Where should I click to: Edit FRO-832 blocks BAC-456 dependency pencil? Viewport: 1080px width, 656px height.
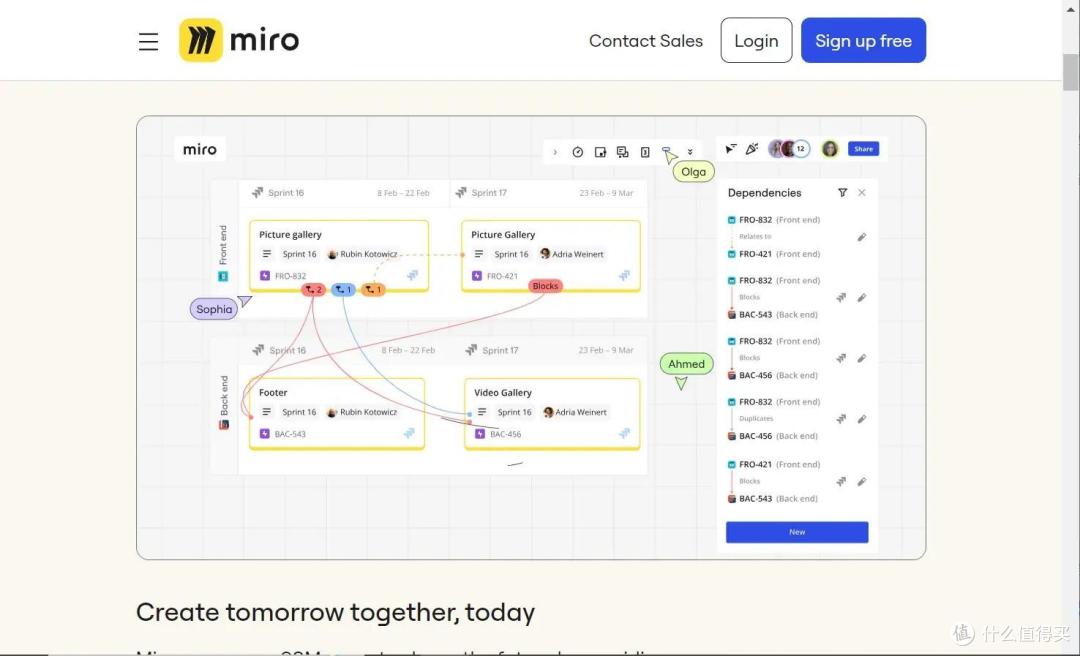click(862, 358)
